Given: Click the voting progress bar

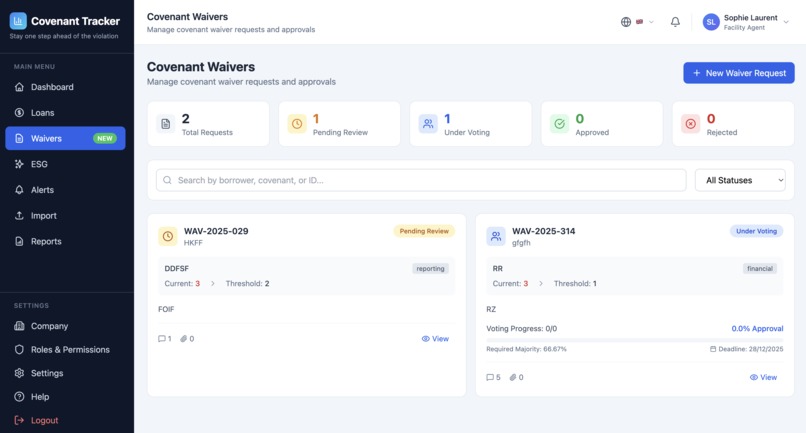Looking at the screenshot, I should pos(635,340).
